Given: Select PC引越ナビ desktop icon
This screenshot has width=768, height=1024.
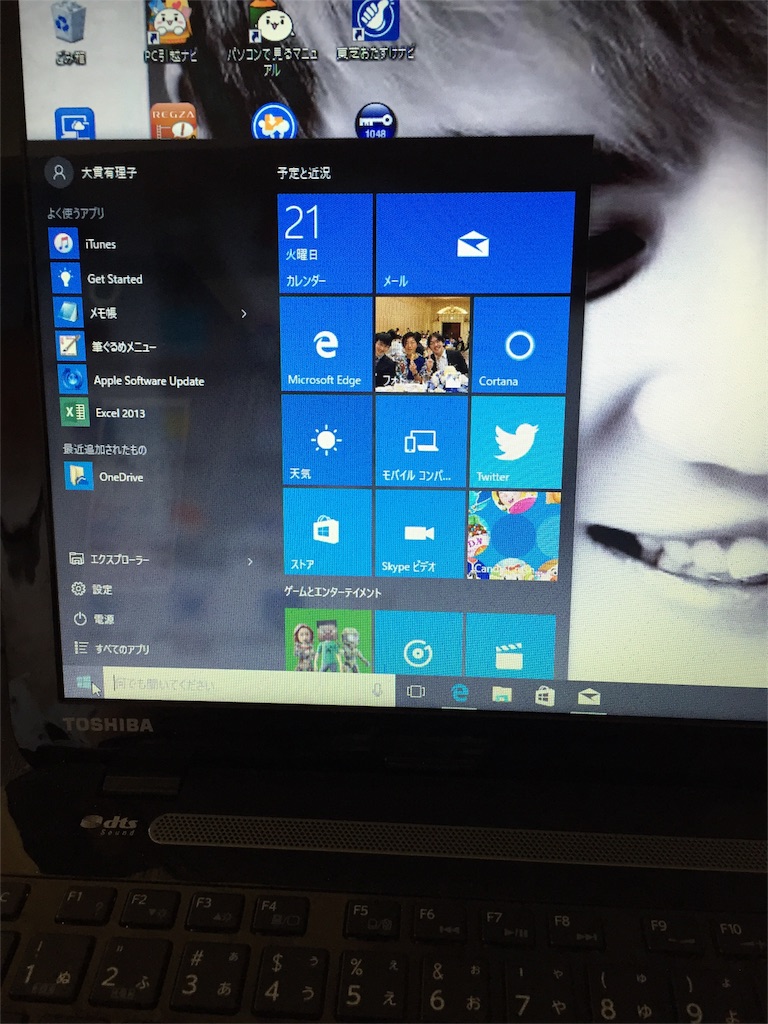Looking at the screenshot, I should (x=170, y=31).
